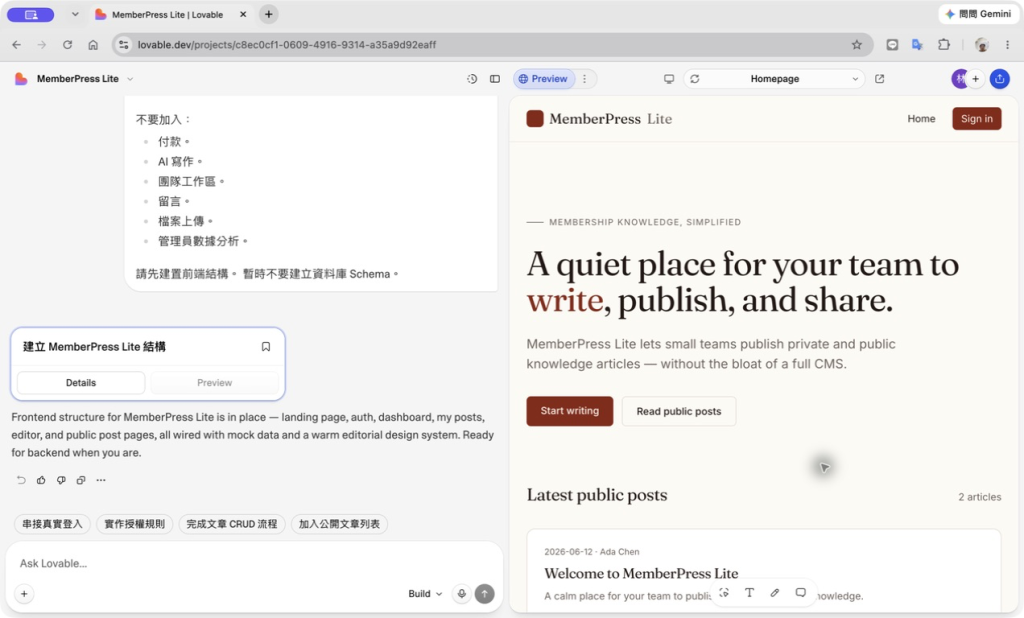This screenshot has width=1024, height=618.
Task: Choose the 加入公開文章列表 suggestion chip
Action: [x=339, y=524]
